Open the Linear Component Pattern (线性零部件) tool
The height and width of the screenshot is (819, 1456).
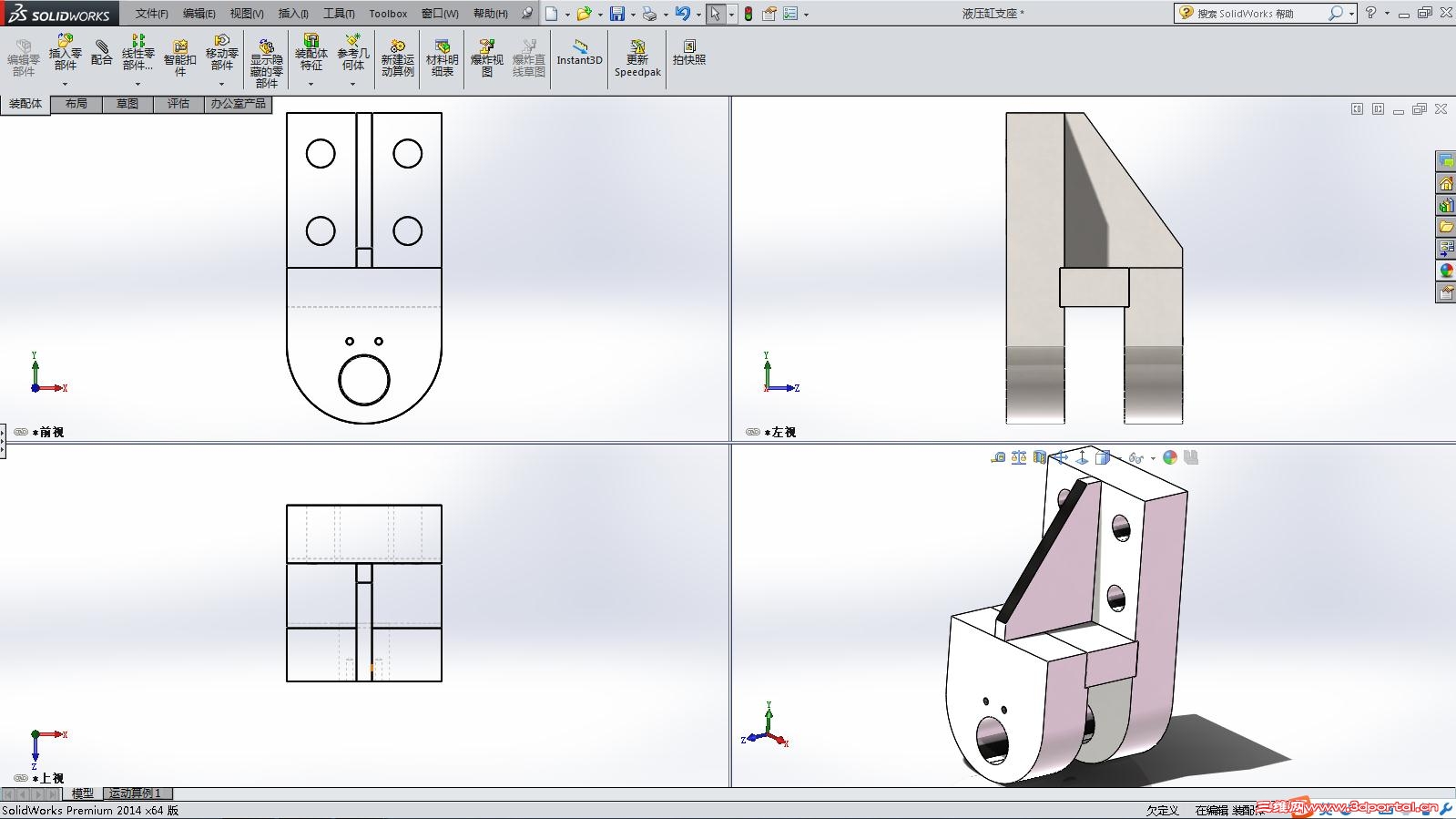point(138,53)
